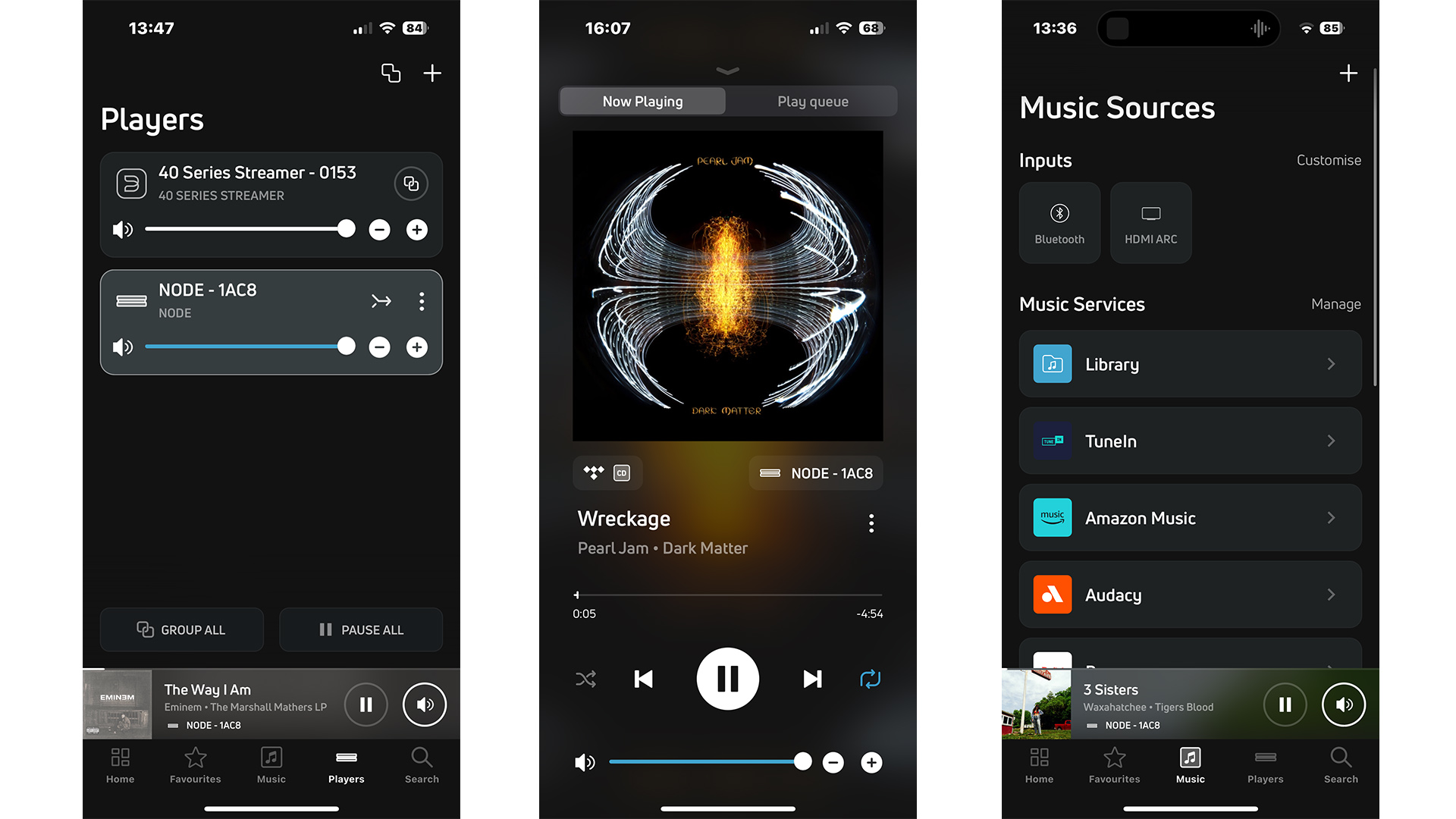Toggle mute on NODE-1AC8 volume
1456x819 pixels.
(122, 346)
